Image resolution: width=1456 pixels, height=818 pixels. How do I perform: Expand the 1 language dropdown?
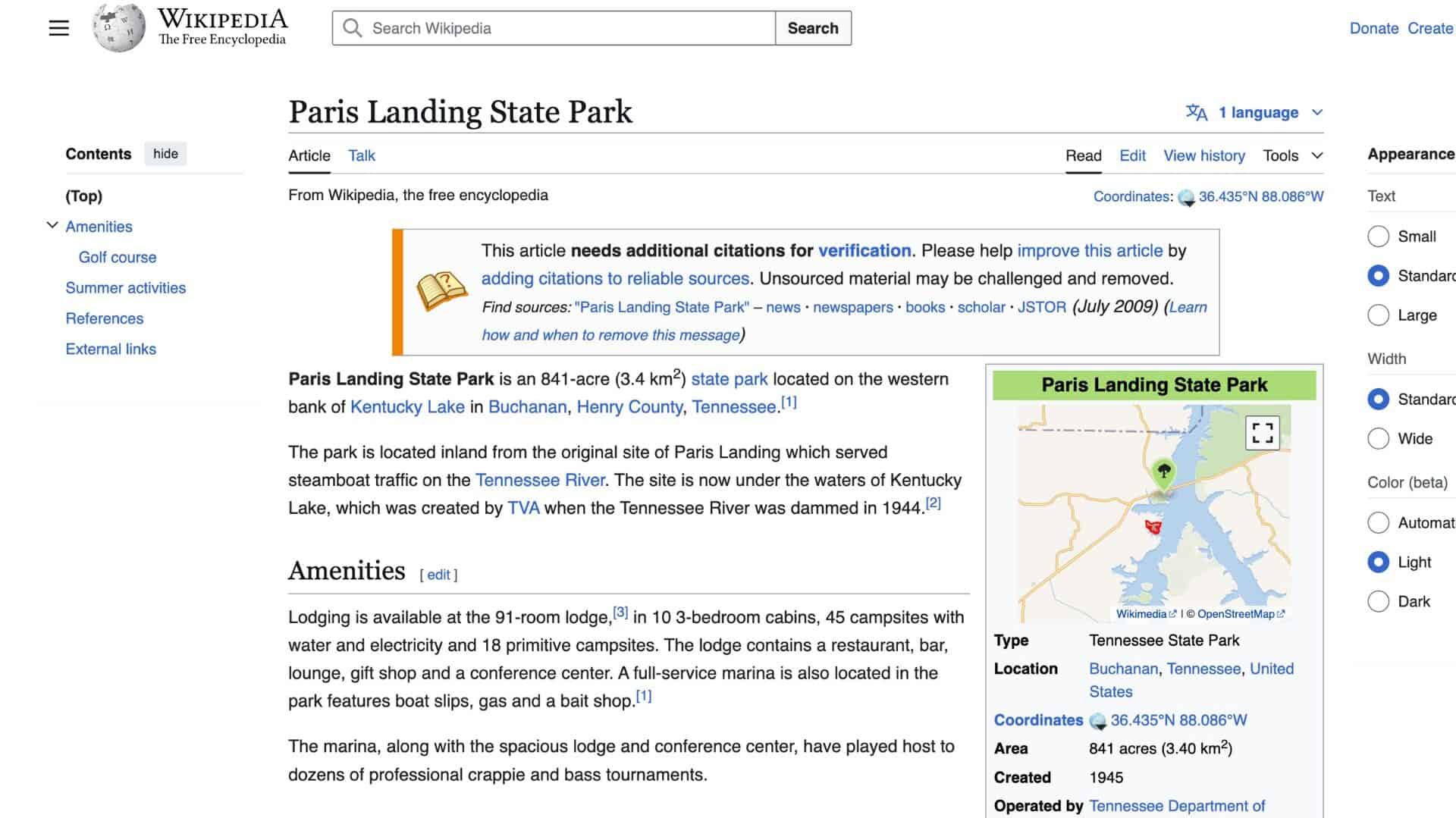pyautogui.click(x=1254, y=112)
